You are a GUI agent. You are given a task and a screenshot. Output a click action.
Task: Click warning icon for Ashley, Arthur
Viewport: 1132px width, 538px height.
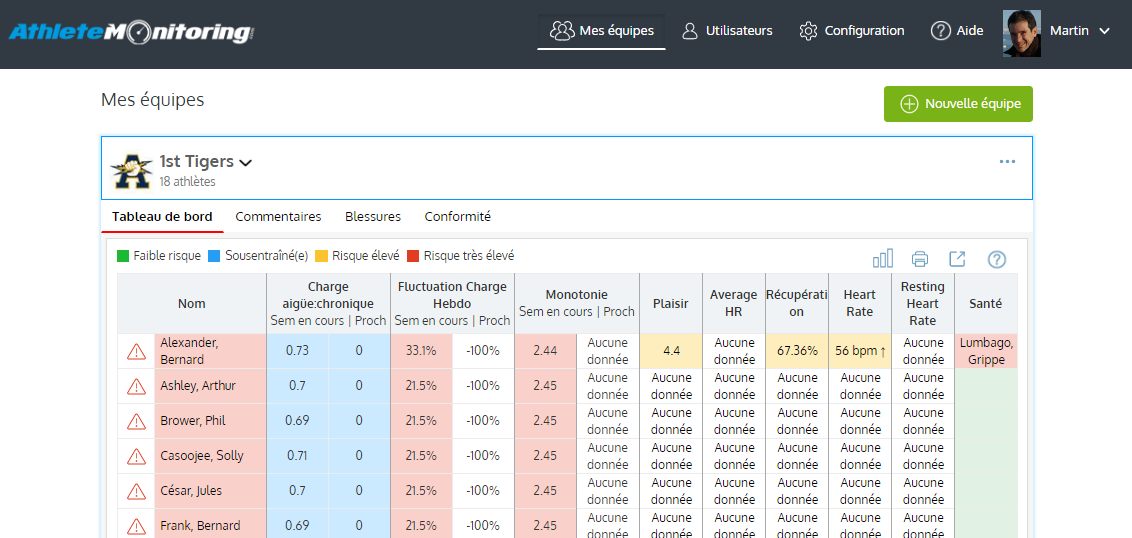(x=136, y=386)
